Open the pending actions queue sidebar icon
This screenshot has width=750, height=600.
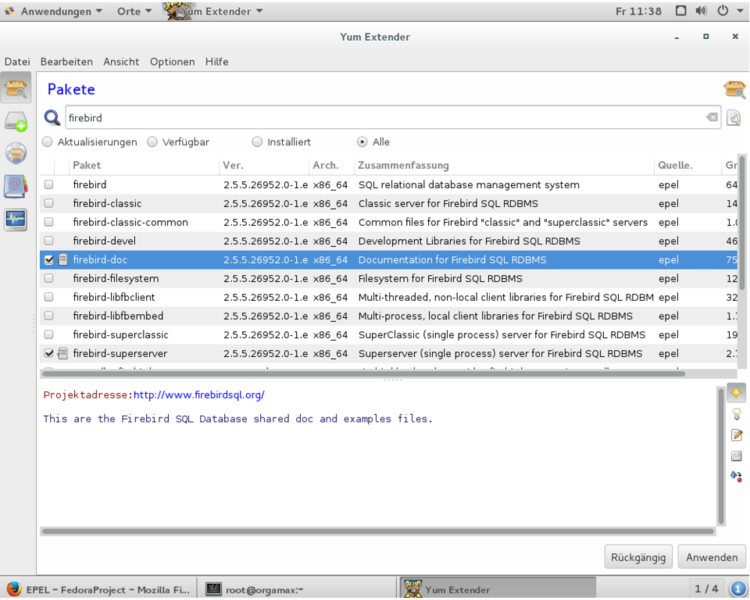pos(16,122)
